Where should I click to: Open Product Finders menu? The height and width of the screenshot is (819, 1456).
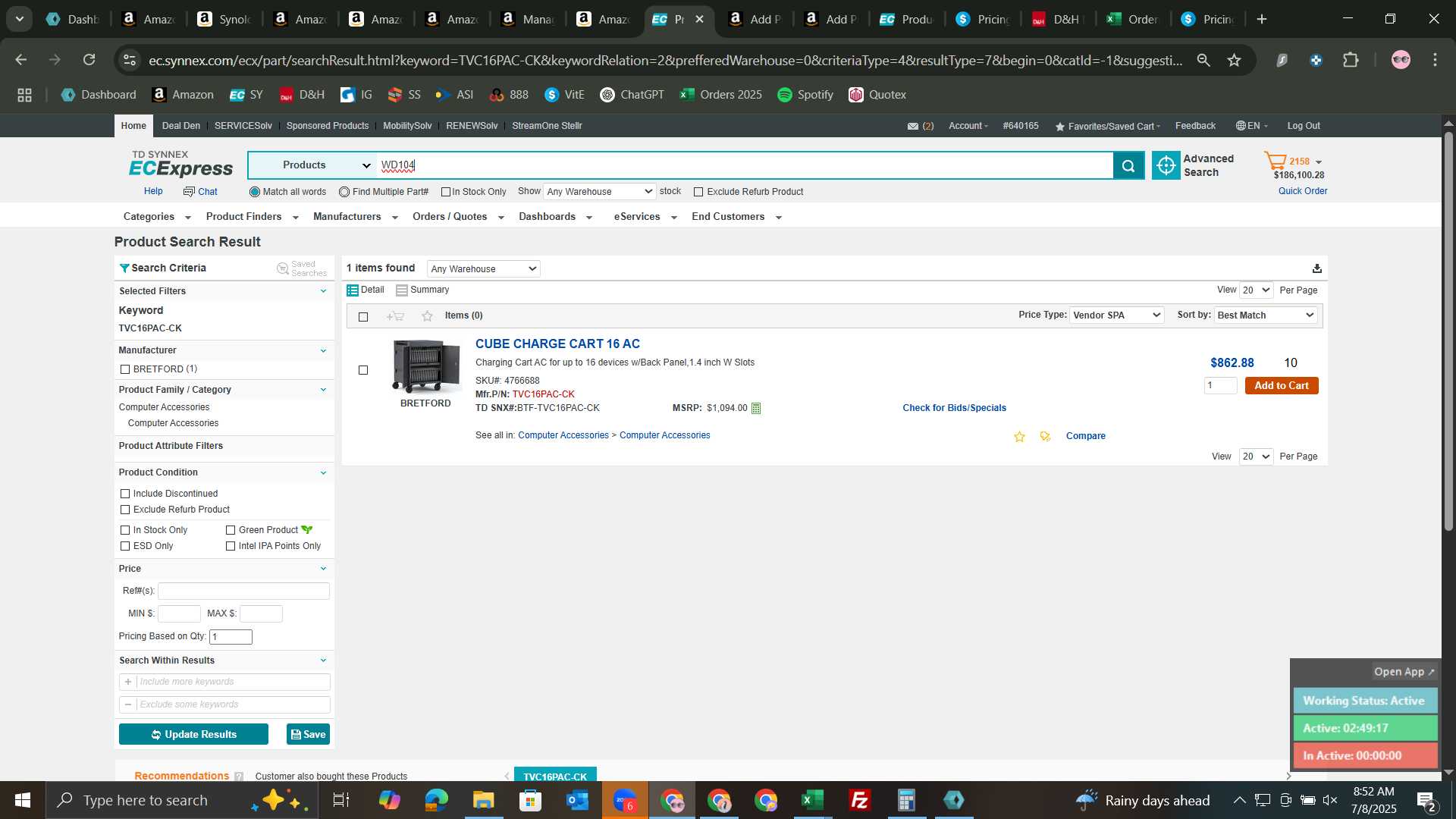click(x=253, y=217)
